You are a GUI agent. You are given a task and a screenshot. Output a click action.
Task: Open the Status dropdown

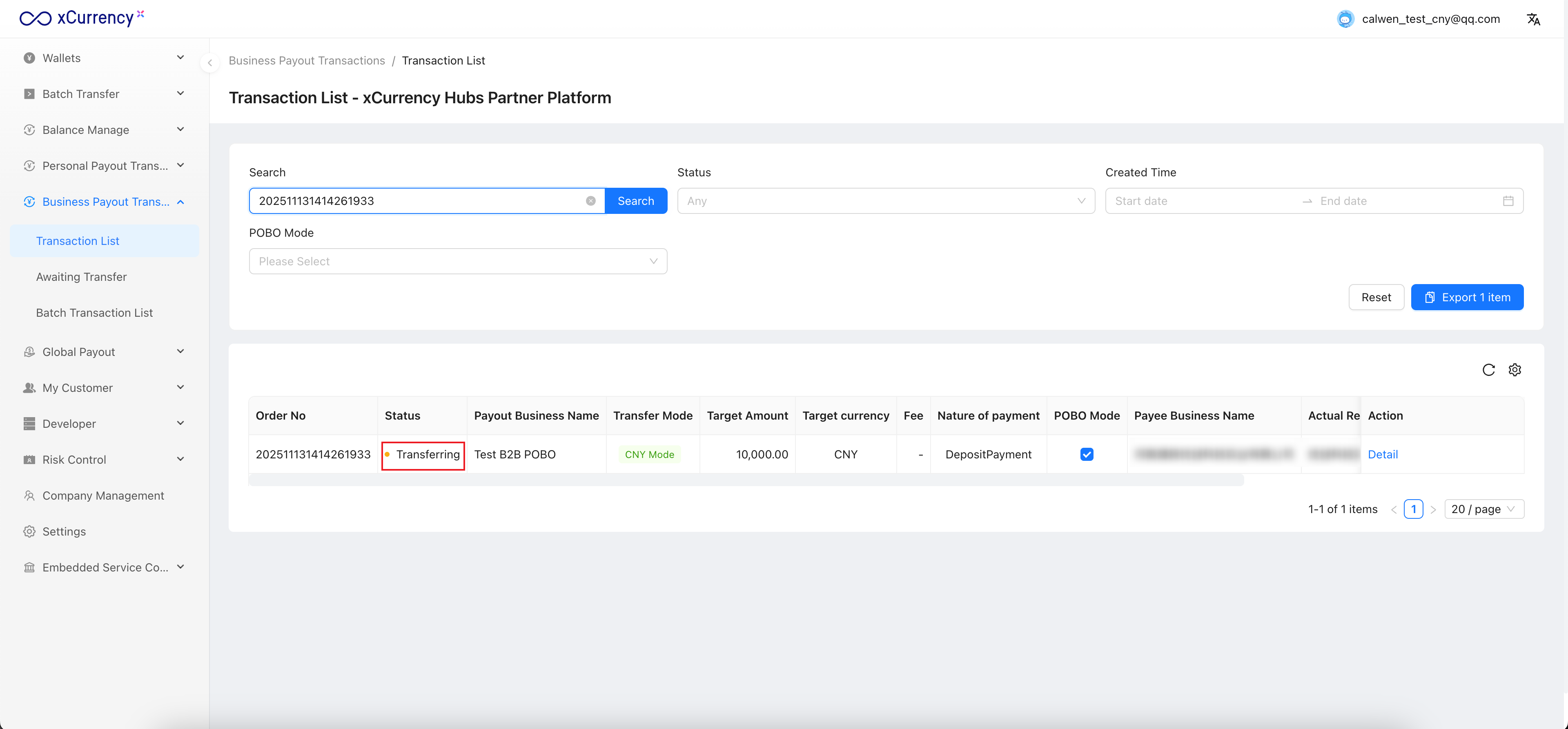click(x=886, y=201)
